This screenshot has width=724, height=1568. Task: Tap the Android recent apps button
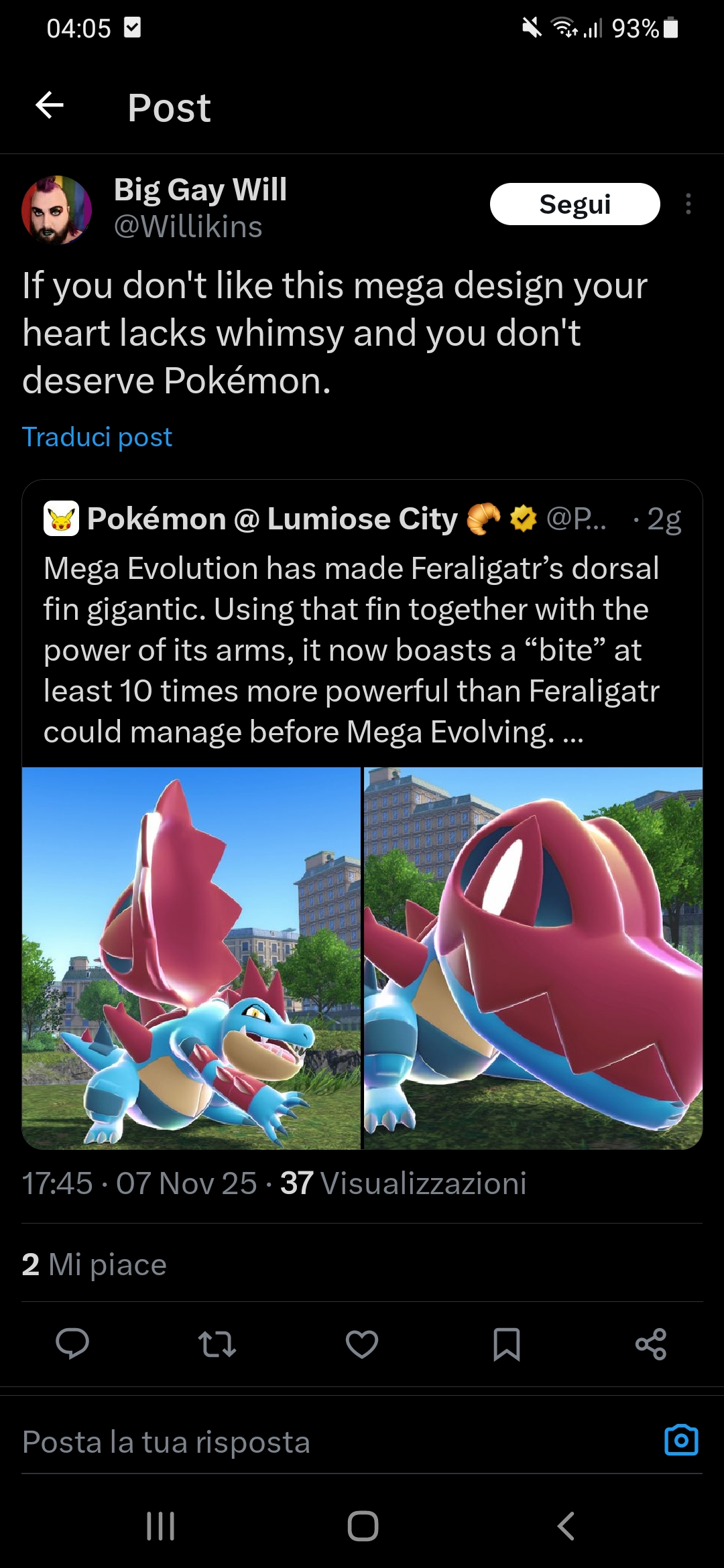point(161,1526)
